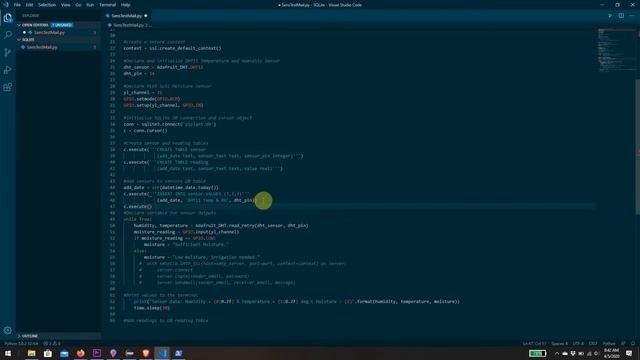The height and width of the screenshot is (360, 640).
Task: Open File Explorer from taskbar
Action: (31, 353)
